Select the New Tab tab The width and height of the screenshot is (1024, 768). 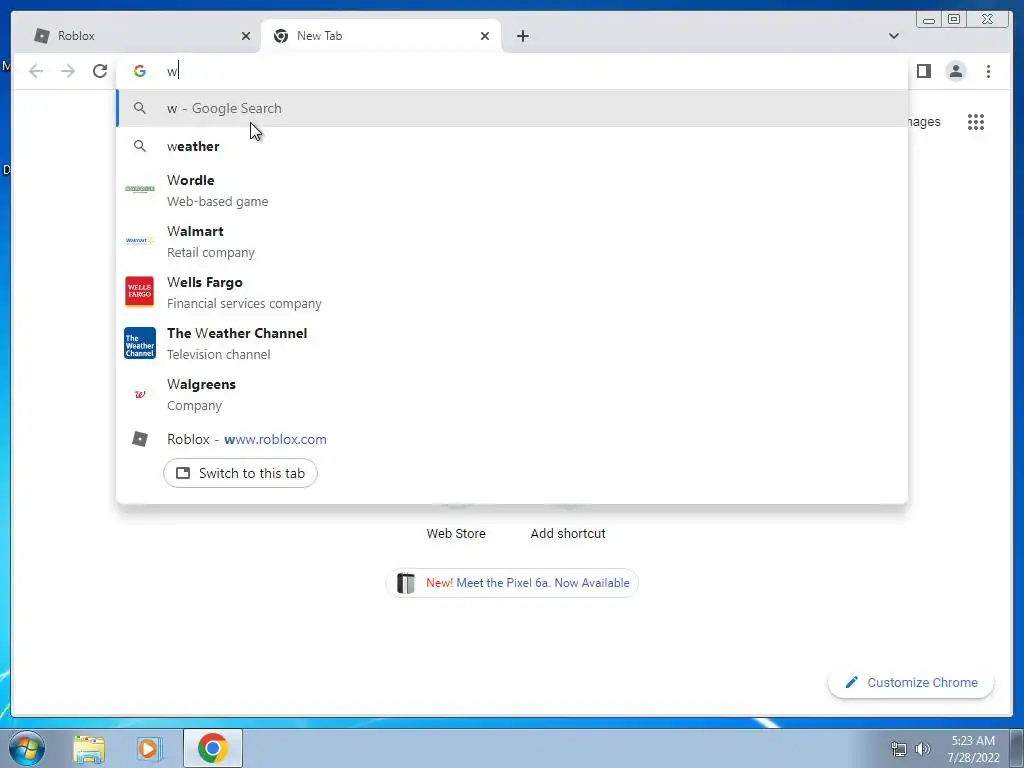click(381, 36)
